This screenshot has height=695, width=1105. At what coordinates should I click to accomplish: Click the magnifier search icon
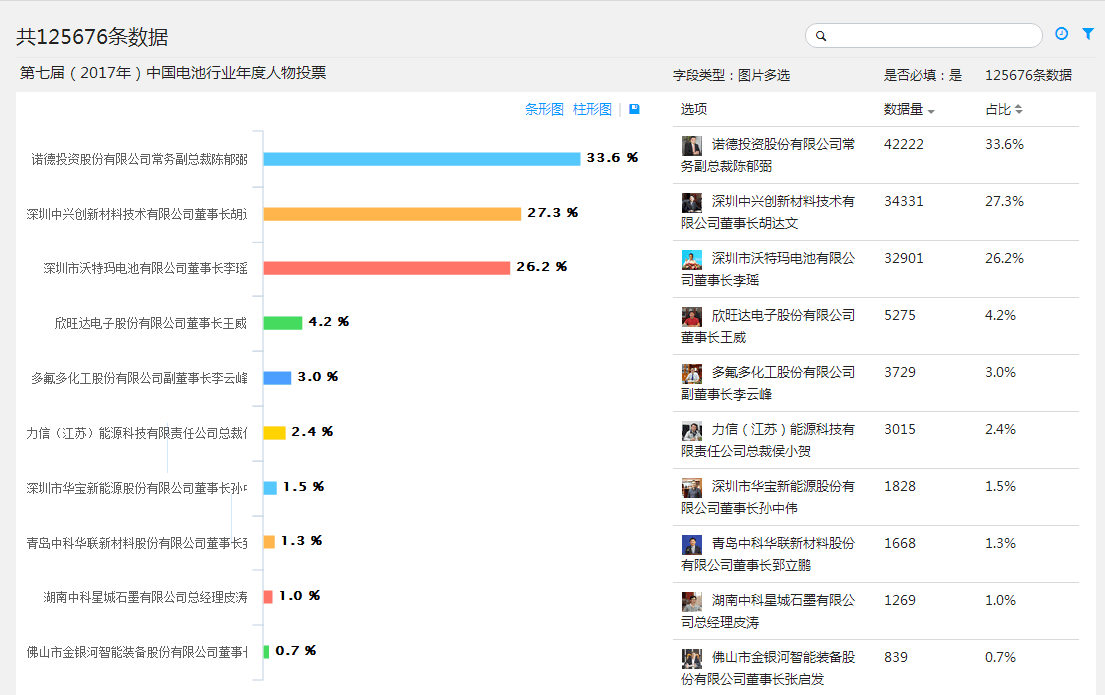[x=821, y=36]
